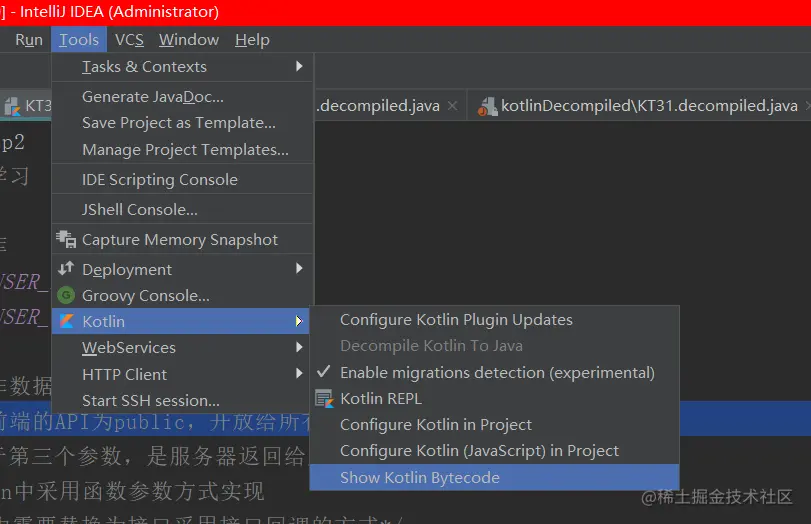Choose Save Project as Template...

[183, 123]
